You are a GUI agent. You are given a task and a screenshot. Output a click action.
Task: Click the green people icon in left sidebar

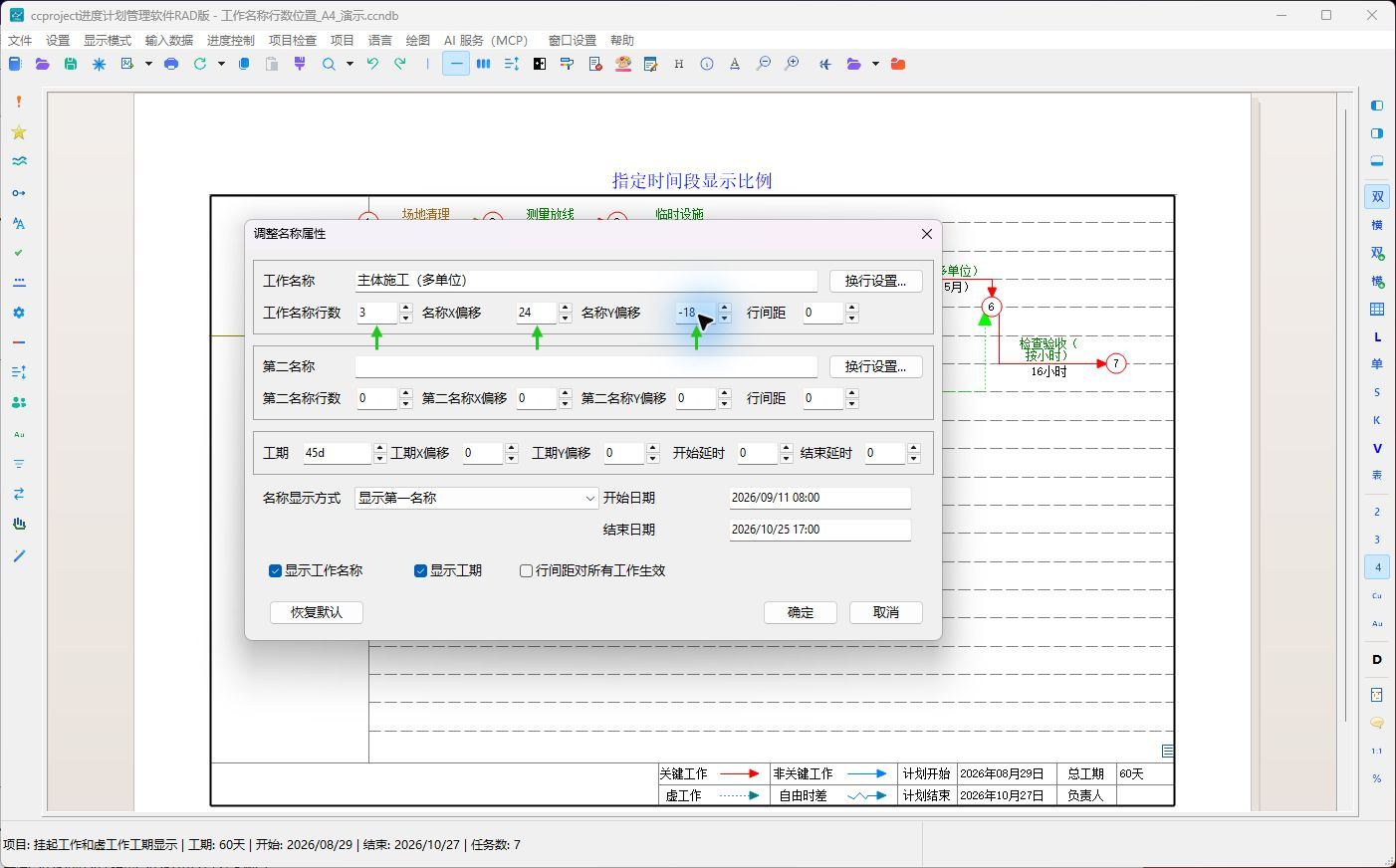pos(19,403)
